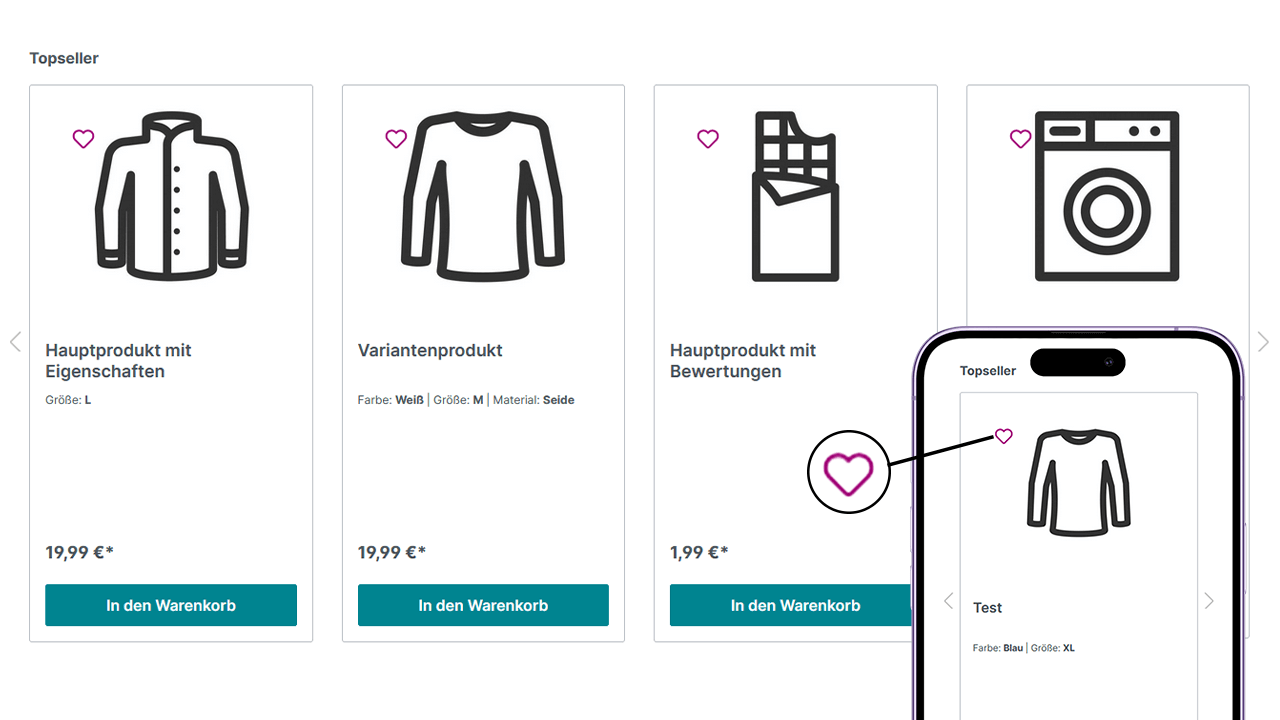
Task: Click the heart icon on the washing machine product
Action: pyautogui.click(x=1020, y=139)
